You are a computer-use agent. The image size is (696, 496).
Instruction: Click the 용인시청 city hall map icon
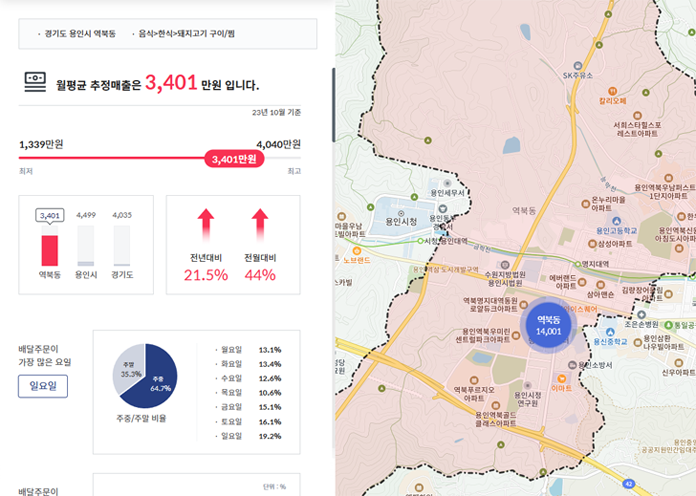click(401, 214)
